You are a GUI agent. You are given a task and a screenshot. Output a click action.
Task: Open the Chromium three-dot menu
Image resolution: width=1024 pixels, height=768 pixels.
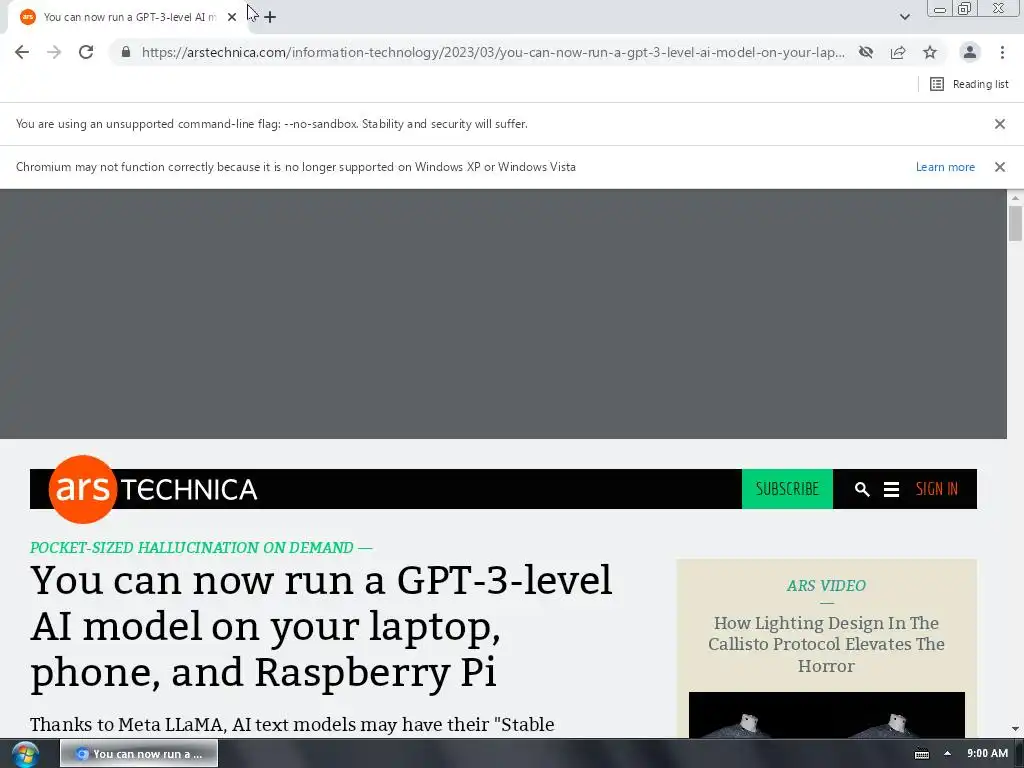[1002, 52]
